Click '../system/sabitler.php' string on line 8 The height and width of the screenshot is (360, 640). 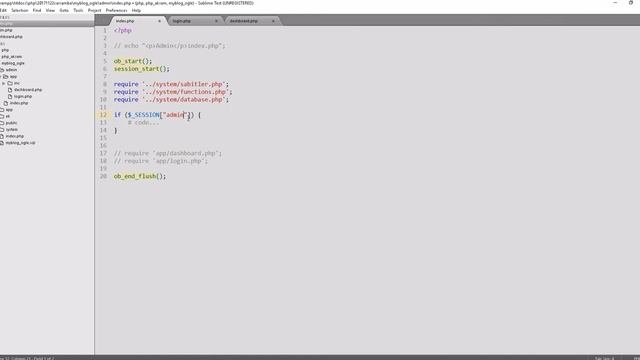click(x=184, y=84)
